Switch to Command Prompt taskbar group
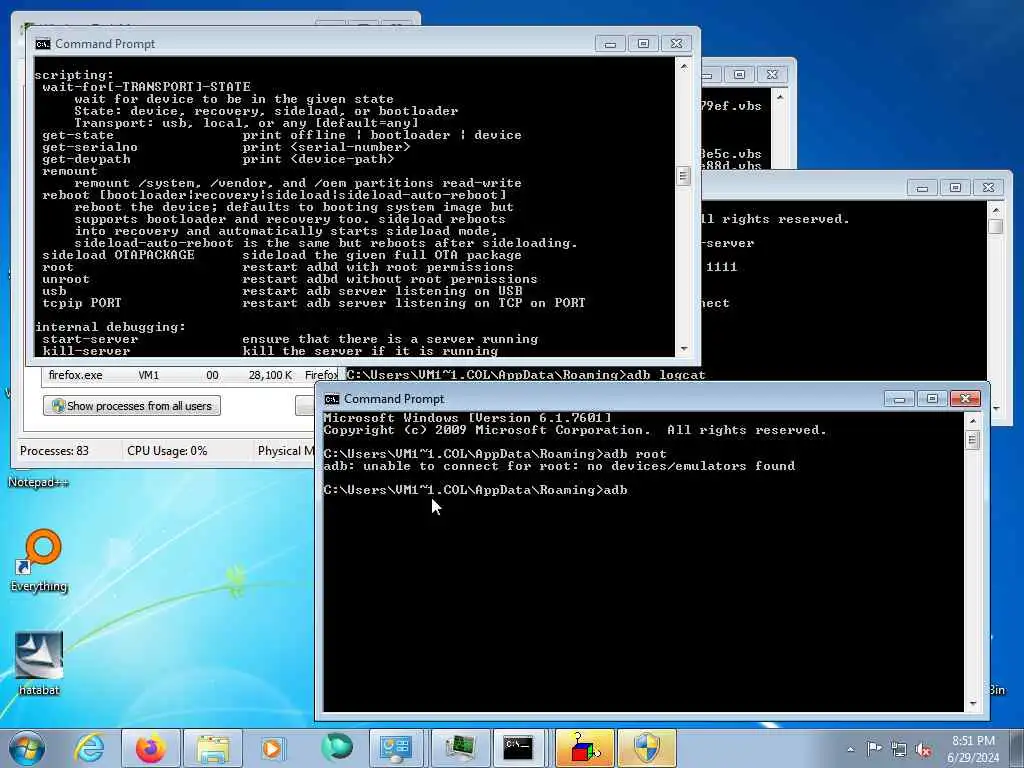The height and width of the screenshot is (768, 1024). 519,748
